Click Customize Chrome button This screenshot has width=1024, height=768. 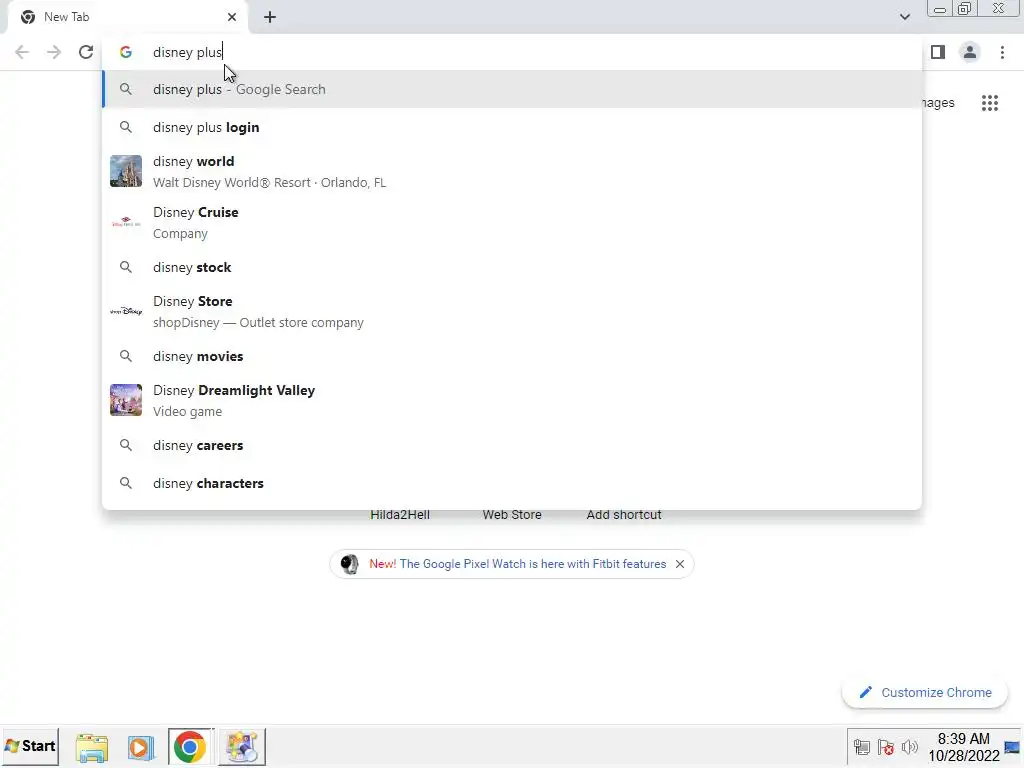pyautogui.click(x=925, y=693)
